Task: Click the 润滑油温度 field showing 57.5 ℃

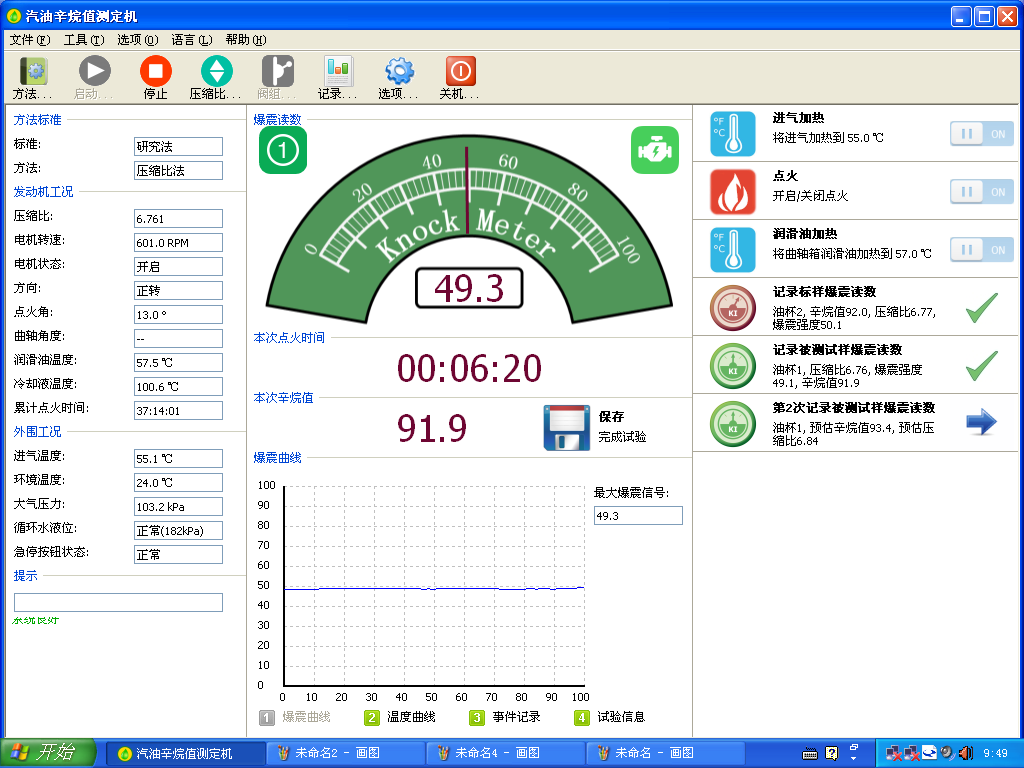Action: [x=178, y=362]
